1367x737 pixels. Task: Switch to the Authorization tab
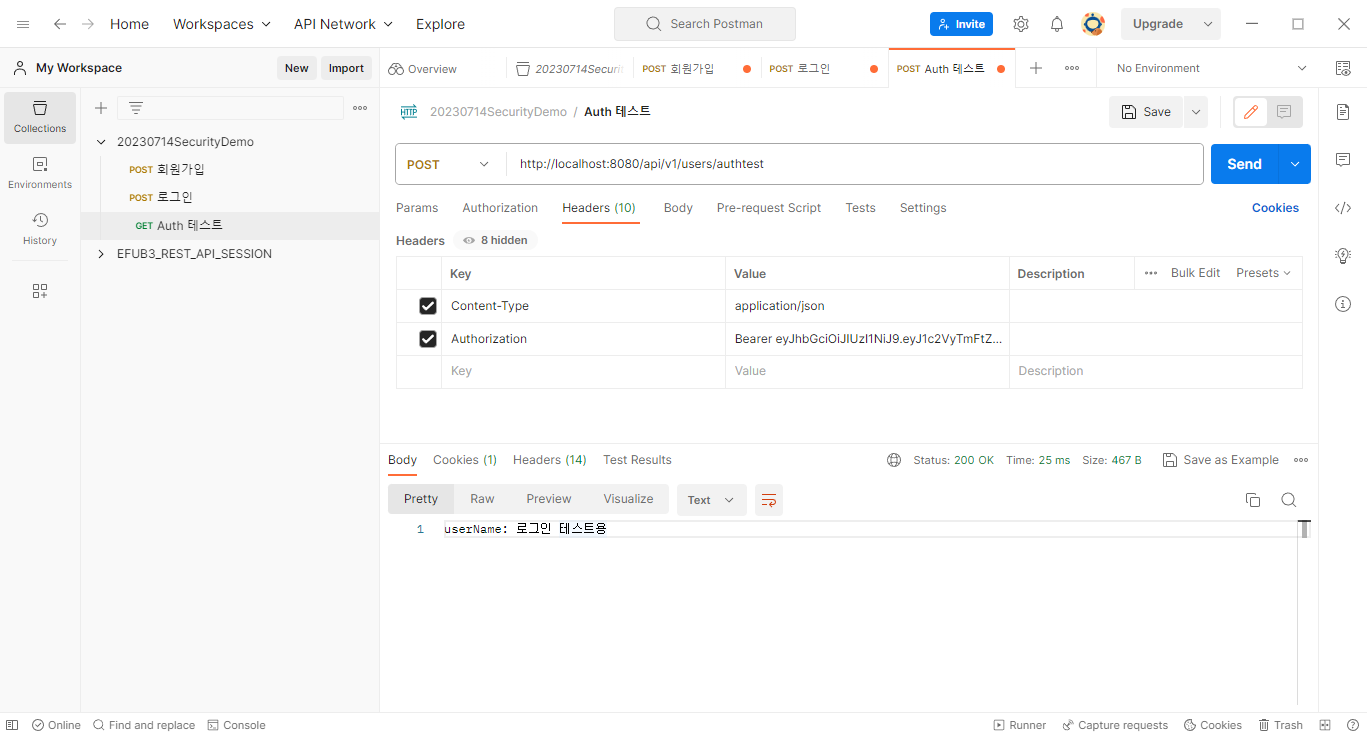(x=500, y=208)
